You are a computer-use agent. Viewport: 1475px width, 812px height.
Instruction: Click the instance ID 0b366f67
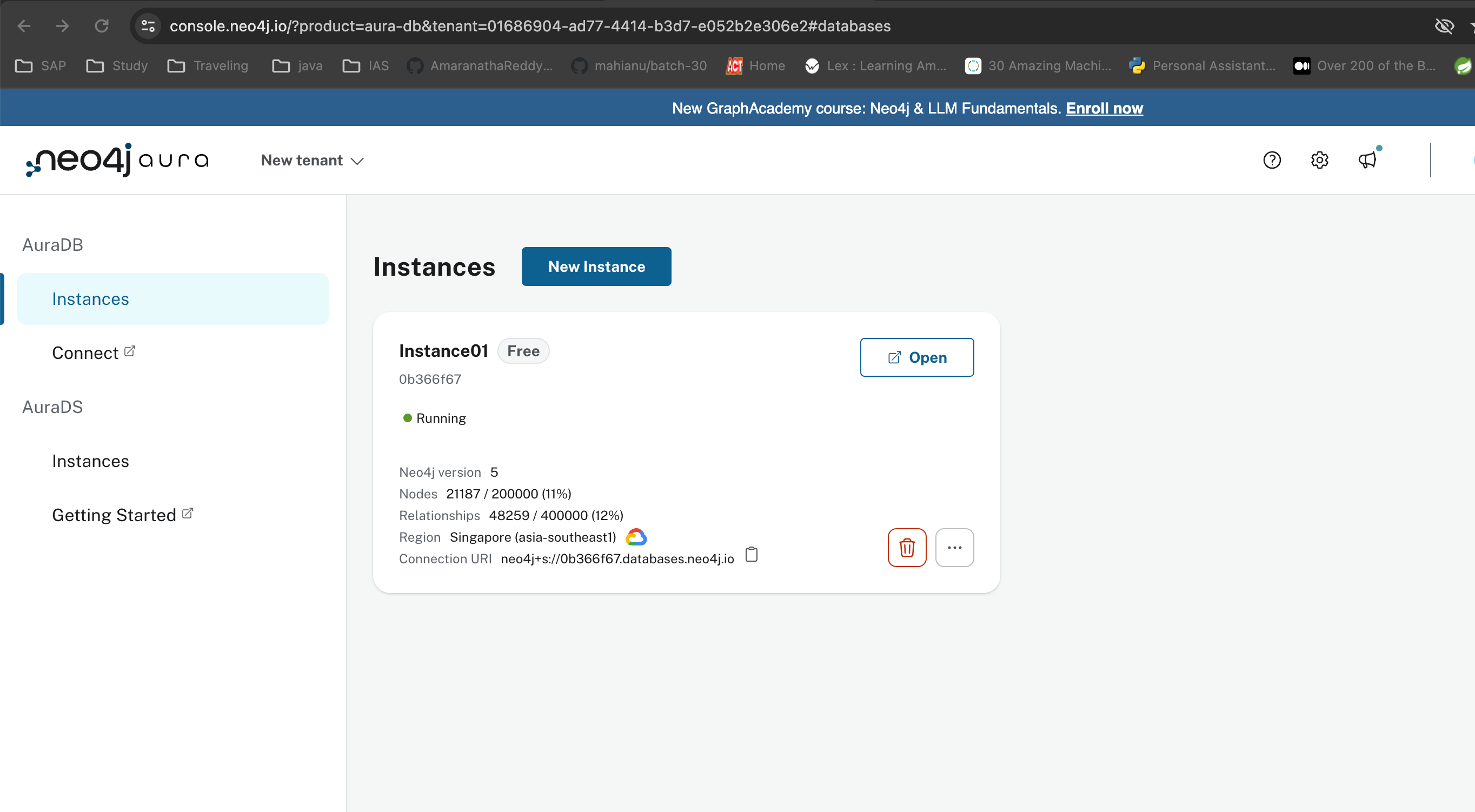coord(429,379)
